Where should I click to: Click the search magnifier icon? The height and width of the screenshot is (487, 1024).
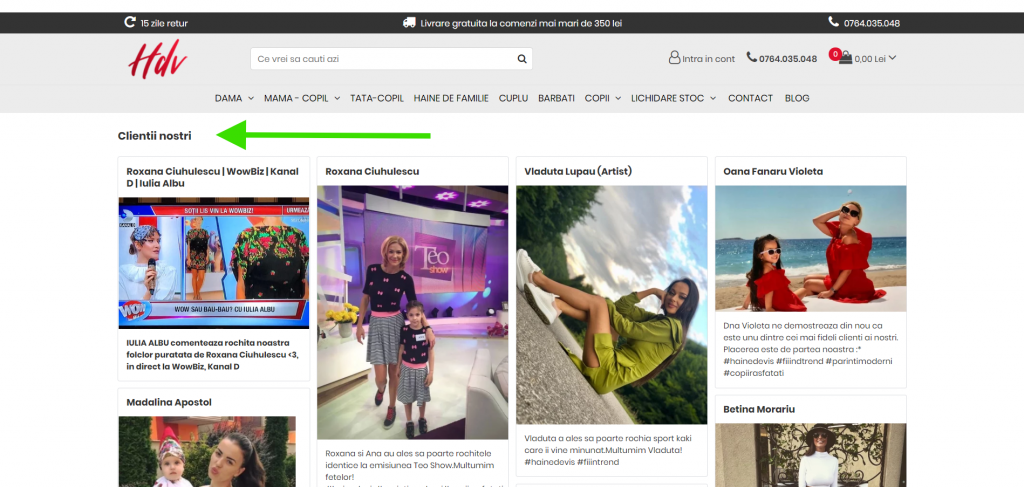(x=521, y=59)
